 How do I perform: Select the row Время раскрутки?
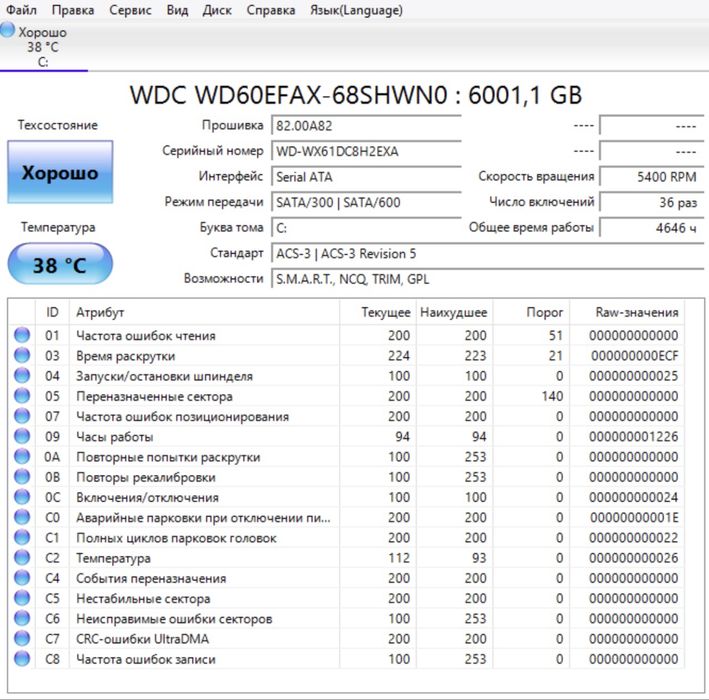coord(346,355)
